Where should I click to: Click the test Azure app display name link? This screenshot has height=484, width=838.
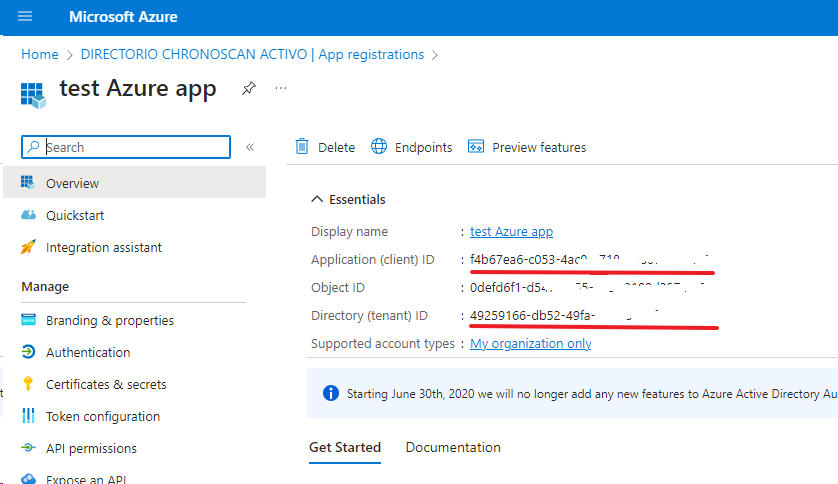[511, 231]
